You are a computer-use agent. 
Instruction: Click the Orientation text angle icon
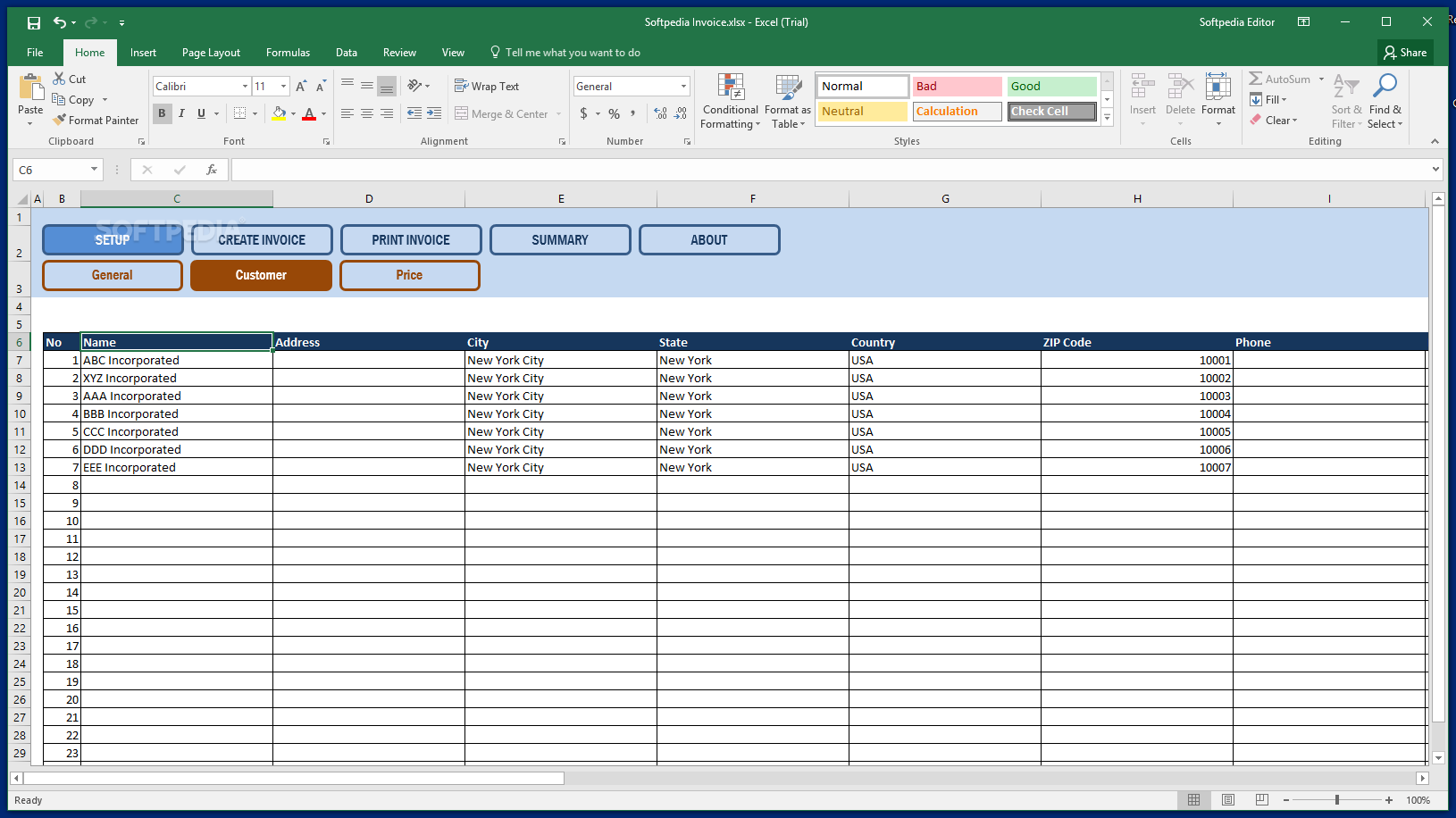414,86
